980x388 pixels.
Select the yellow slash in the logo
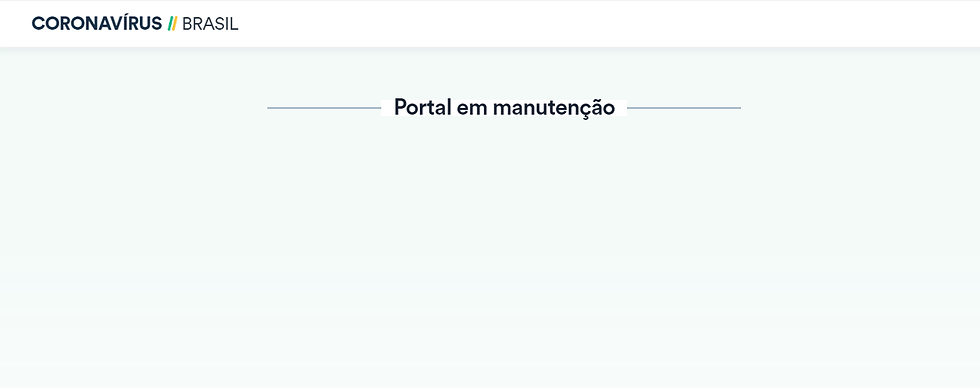(x=174, y=24)
